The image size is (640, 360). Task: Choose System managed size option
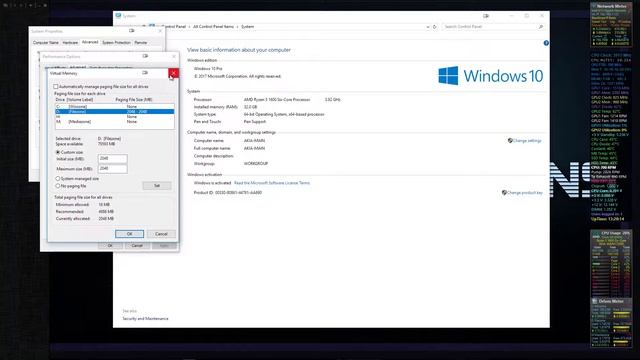coord(58,179)
